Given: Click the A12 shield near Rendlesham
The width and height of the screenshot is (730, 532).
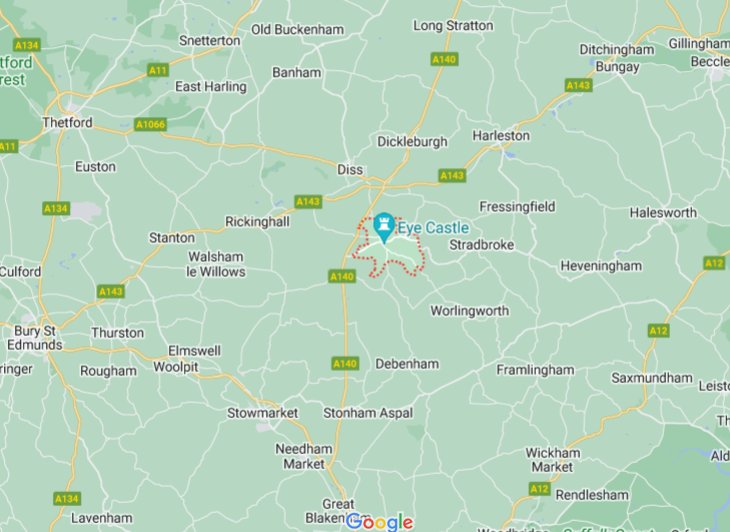Looking at the screenshot, I should coord(540,489).
